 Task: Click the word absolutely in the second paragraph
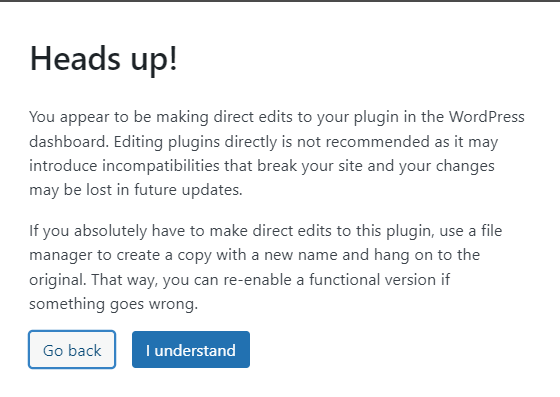point(111,231)
